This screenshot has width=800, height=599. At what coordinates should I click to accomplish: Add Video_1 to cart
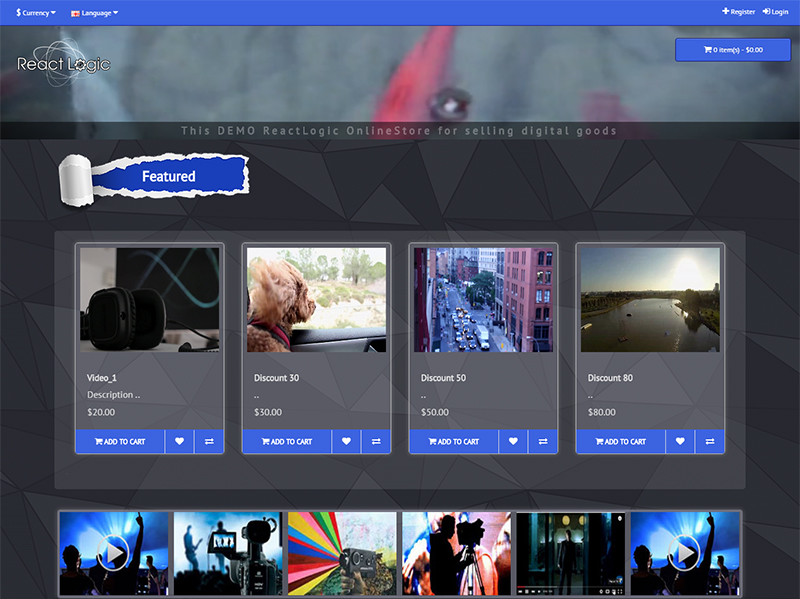pyautogui.click(x=120, y=442)
